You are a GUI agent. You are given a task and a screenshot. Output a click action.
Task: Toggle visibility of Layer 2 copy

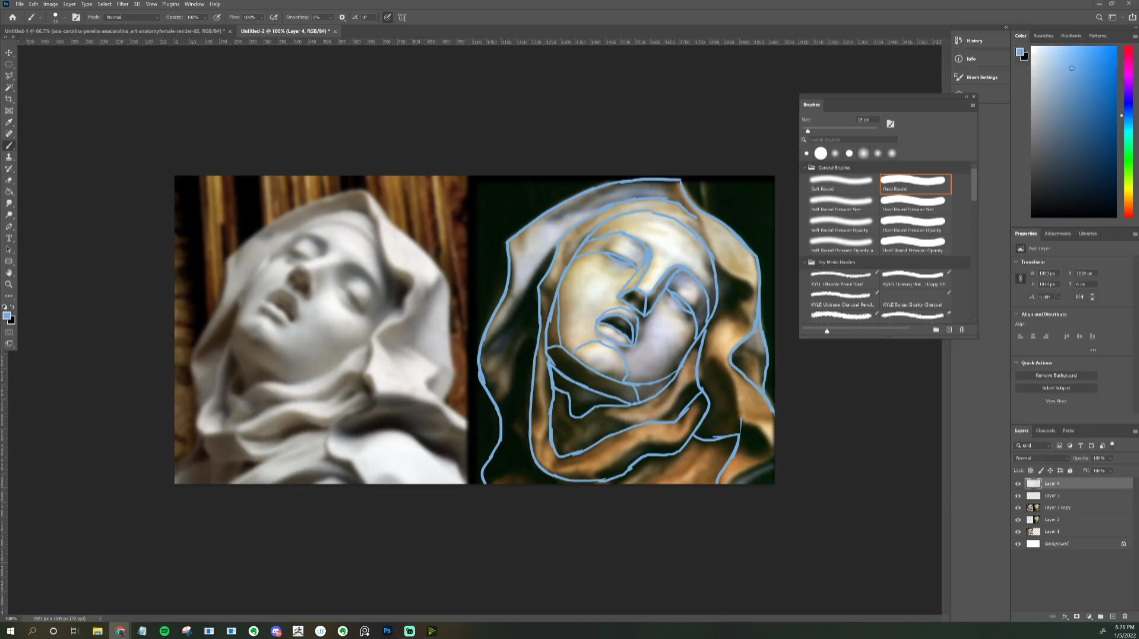tap(1018, 508)
